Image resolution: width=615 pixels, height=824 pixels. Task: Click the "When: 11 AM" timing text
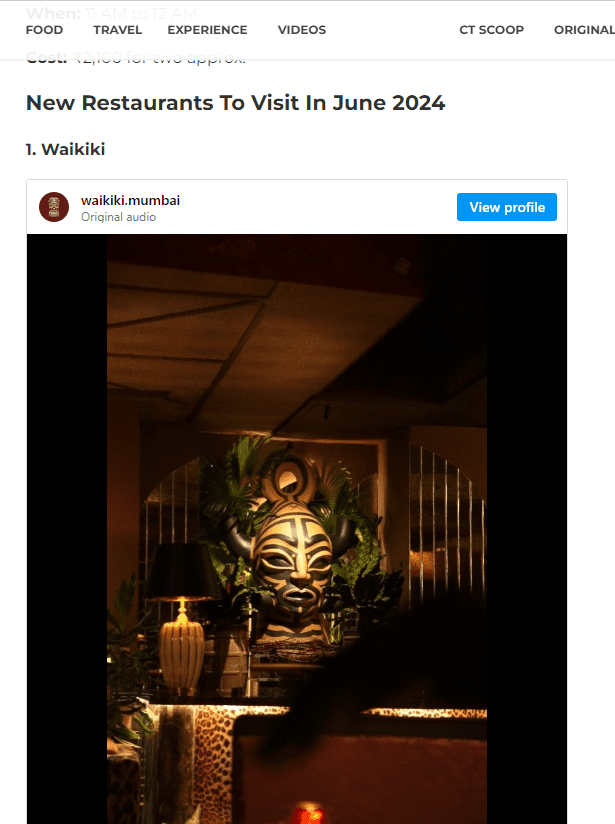pos(111,13)
